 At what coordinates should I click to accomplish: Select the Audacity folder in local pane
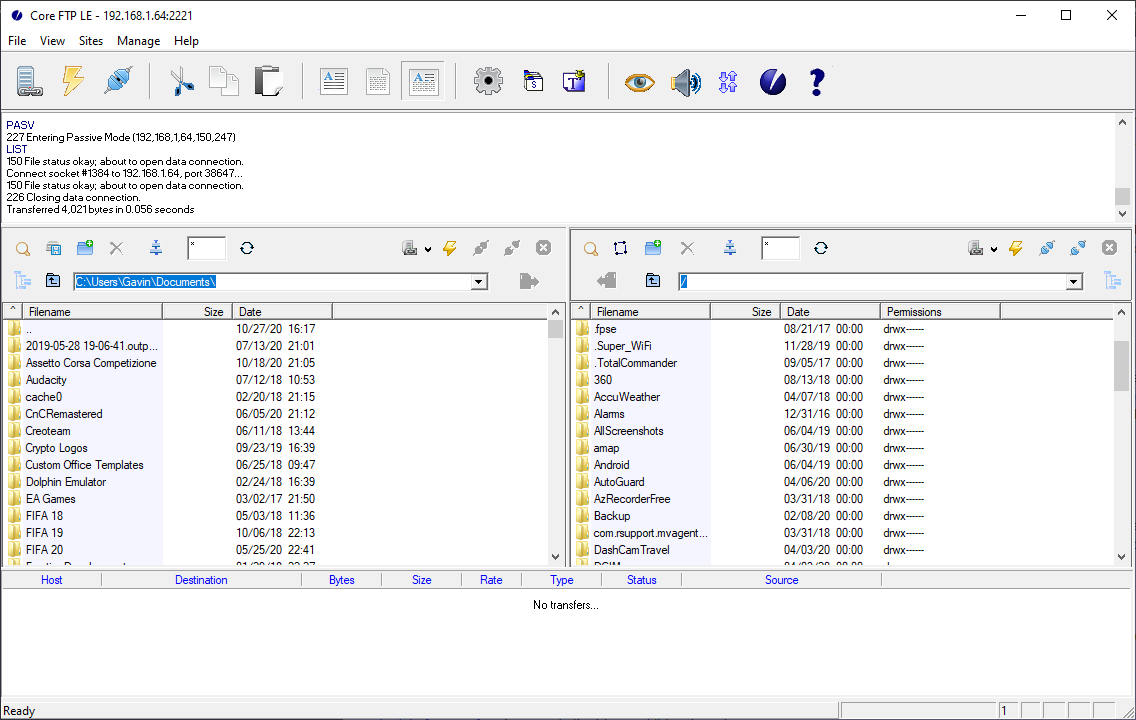(46, 380)
